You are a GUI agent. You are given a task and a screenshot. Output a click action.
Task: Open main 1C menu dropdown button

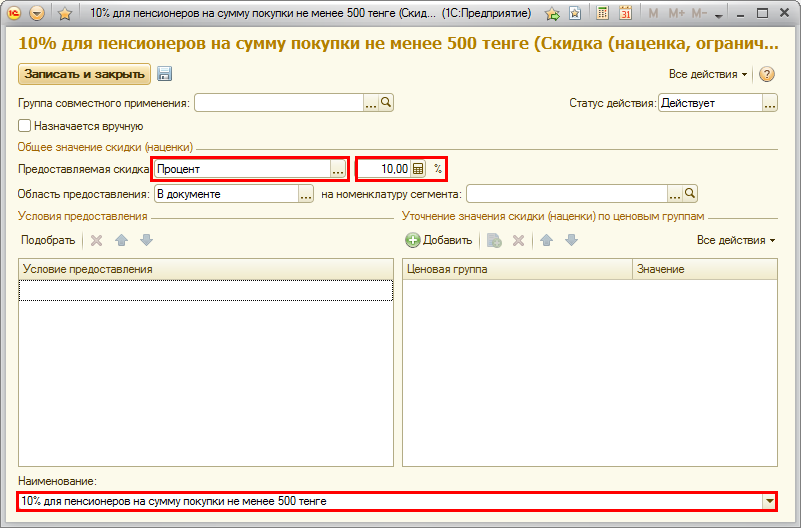pyautogui.click(x=38, y=14)
